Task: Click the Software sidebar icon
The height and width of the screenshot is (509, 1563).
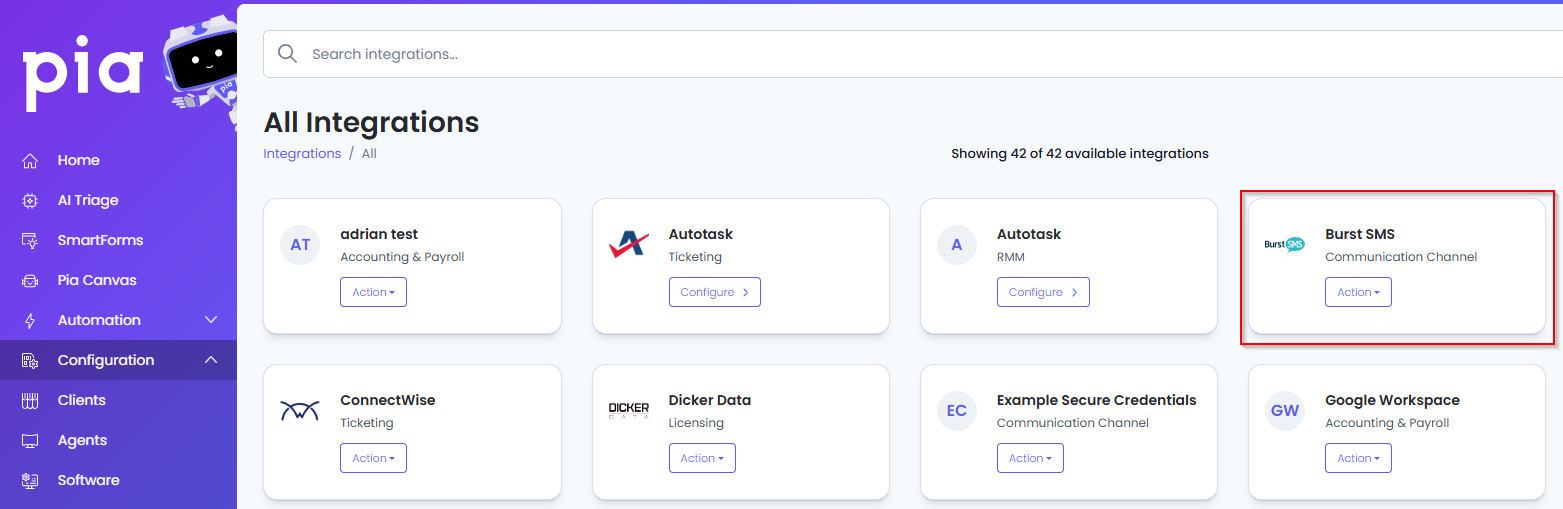Action: tap(30, 480)
